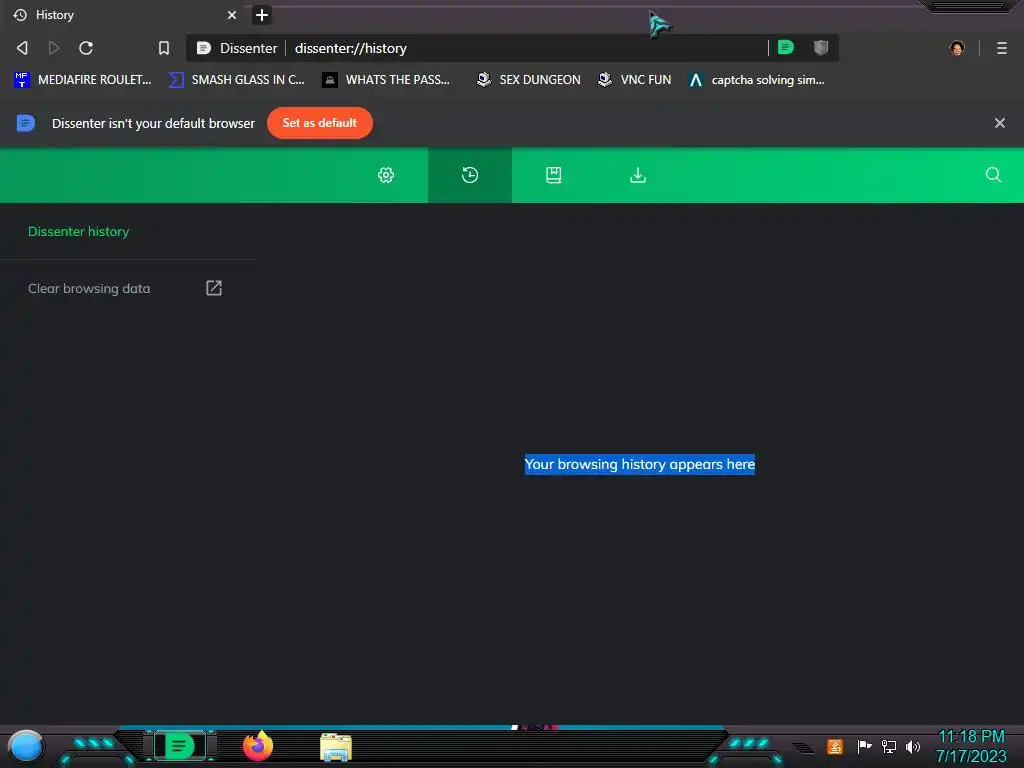Open Bookmarks icon in green toolbar

point(553,175)
